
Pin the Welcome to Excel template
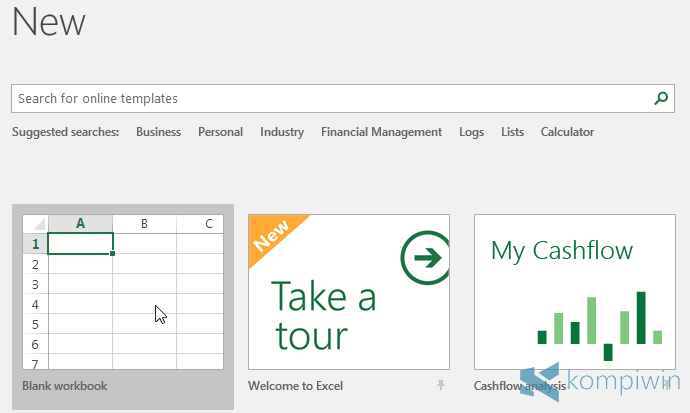(x=439, y=385)
